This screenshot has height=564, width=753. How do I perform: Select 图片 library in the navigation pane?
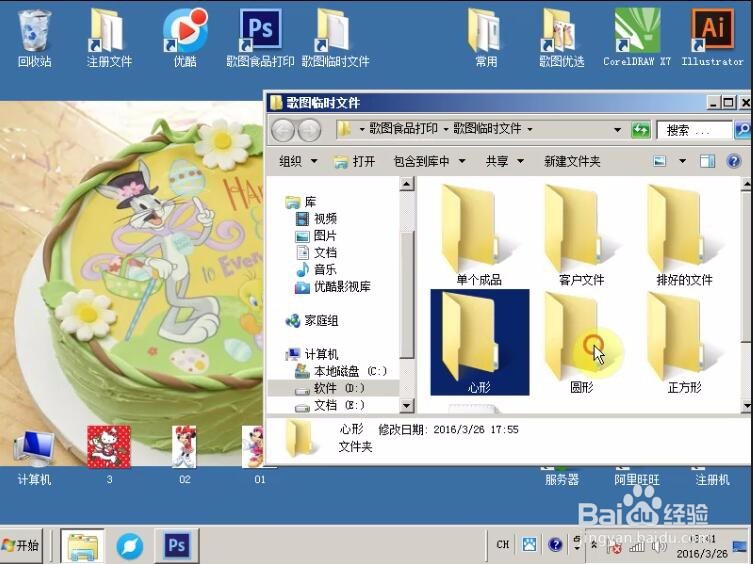click(316, 236)
